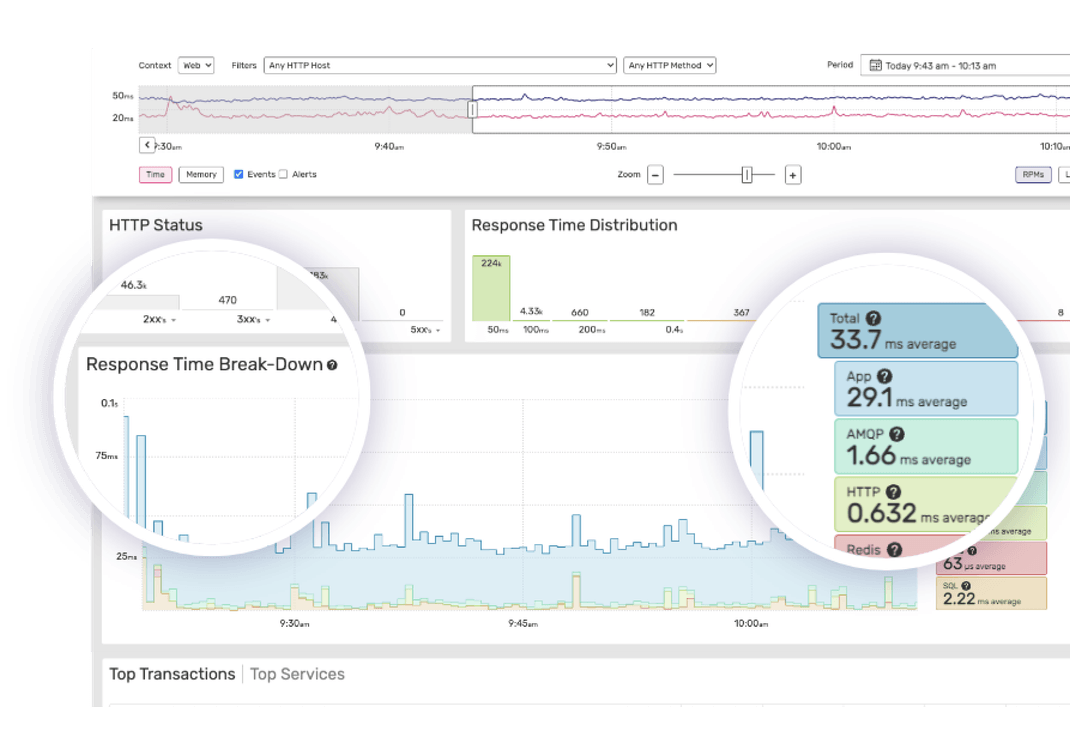
Task: Click the HTTP Status panel title
Action: 156,225
